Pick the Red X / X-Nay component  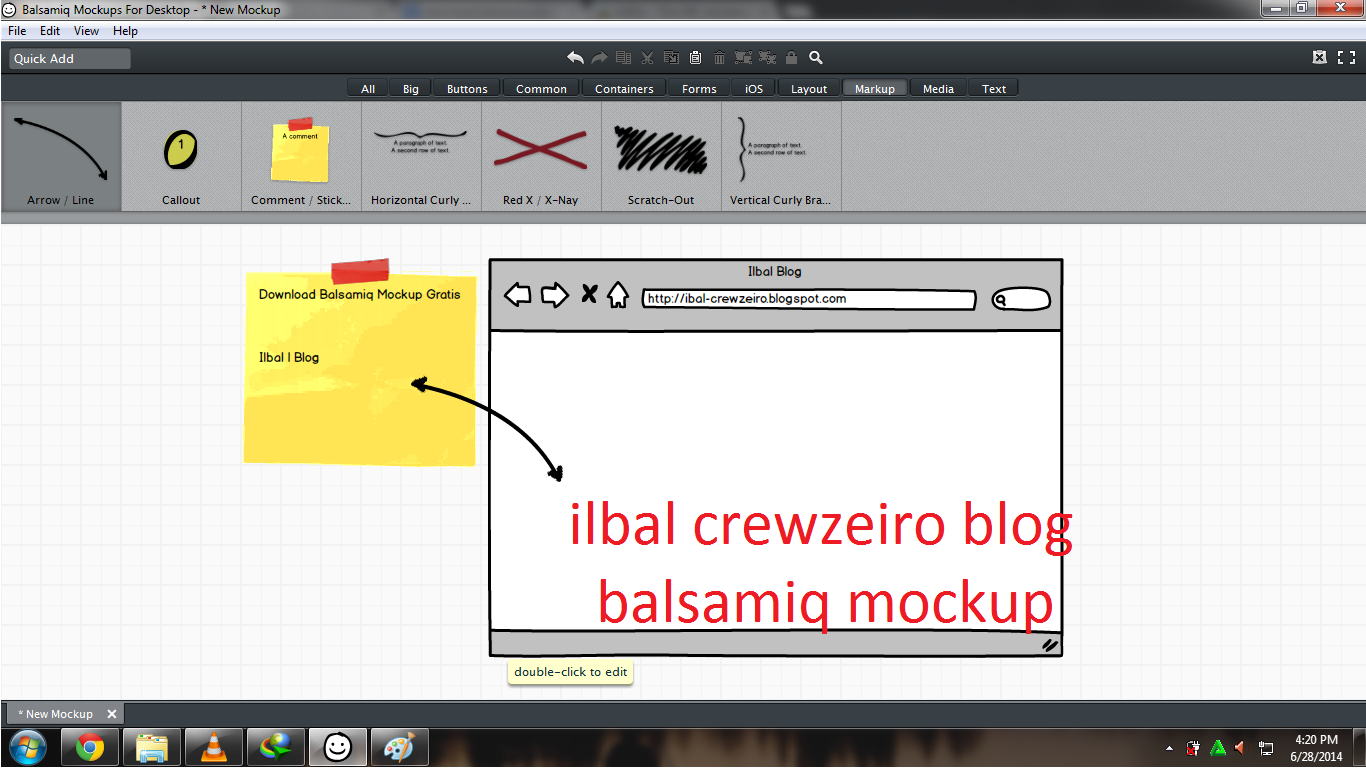pyautogui.click(x=541, y=156)
